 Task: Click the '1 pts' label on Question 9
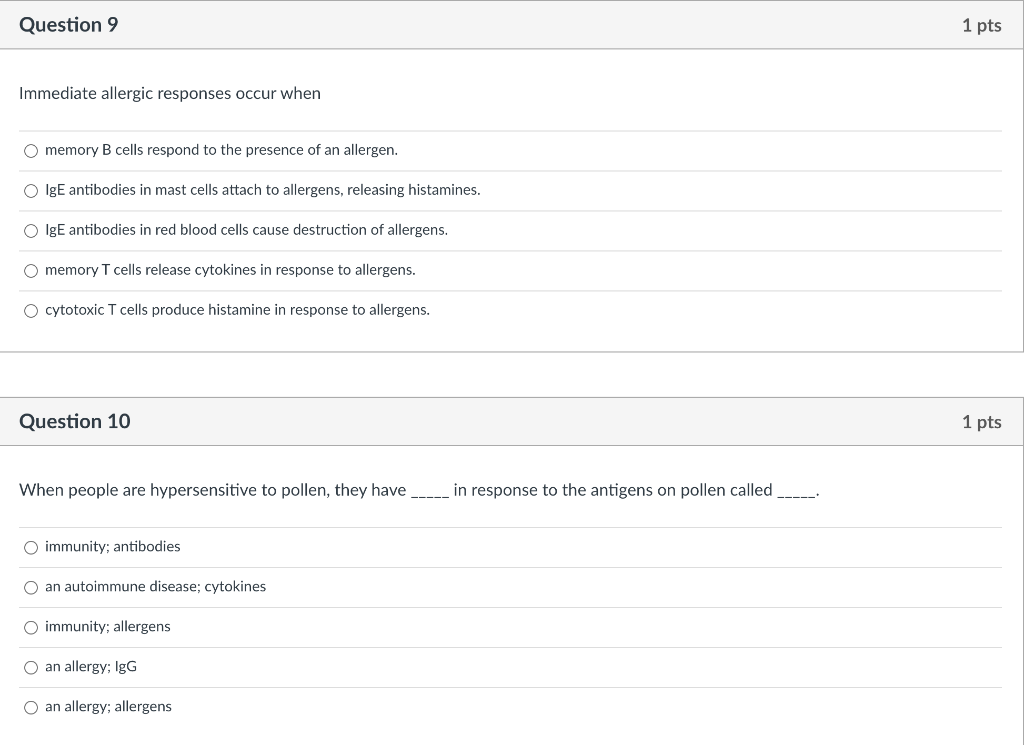click(x=982, y=25)
